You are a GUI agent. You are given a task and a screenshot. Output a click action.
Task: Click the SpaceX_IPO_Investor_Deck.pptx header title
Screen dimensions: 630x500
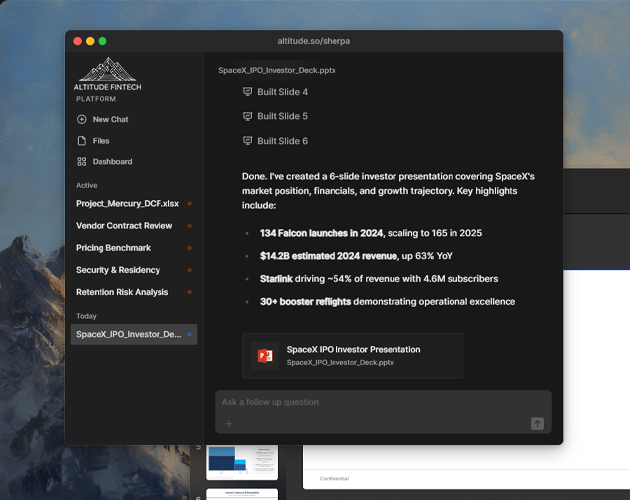pos(276,70)
